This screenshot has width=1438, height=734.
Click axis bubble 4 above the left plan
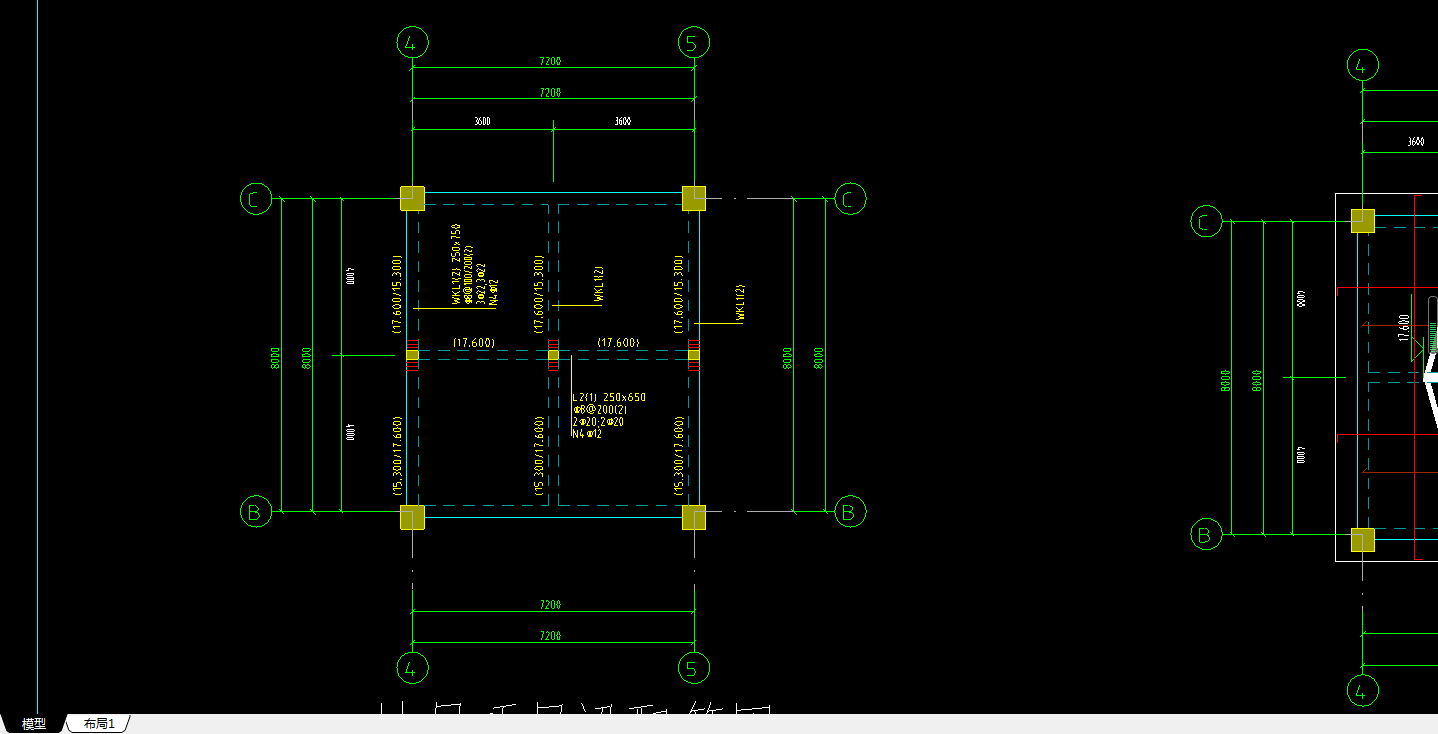(412, 43)
